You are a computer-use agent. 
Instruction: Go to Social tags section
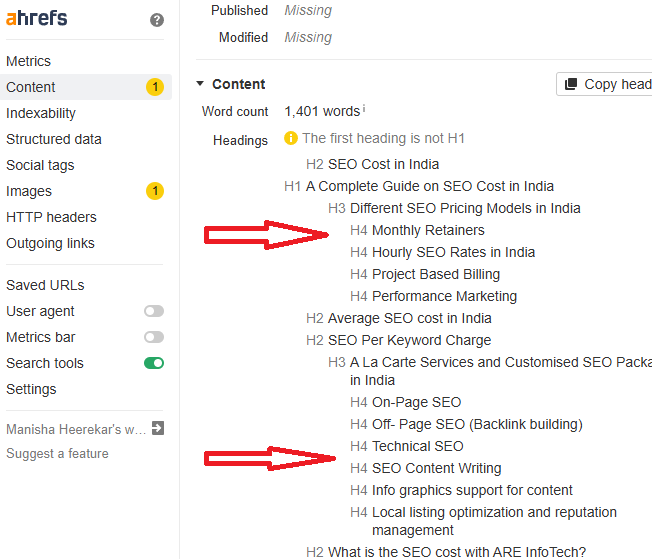pos(40,165)
